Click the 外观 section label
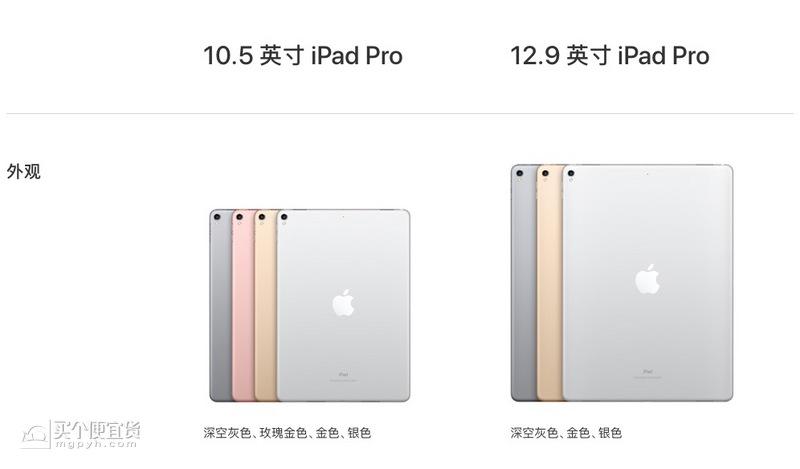 click(x=23, y=171)
